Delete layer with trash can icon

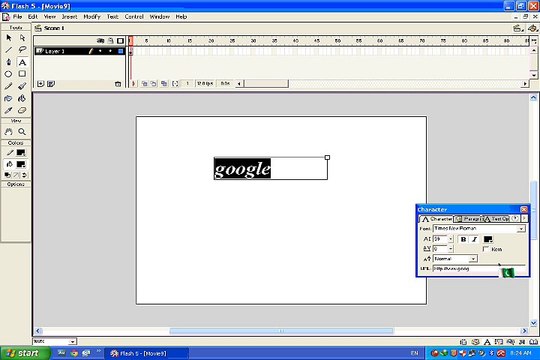pos(118,84)
